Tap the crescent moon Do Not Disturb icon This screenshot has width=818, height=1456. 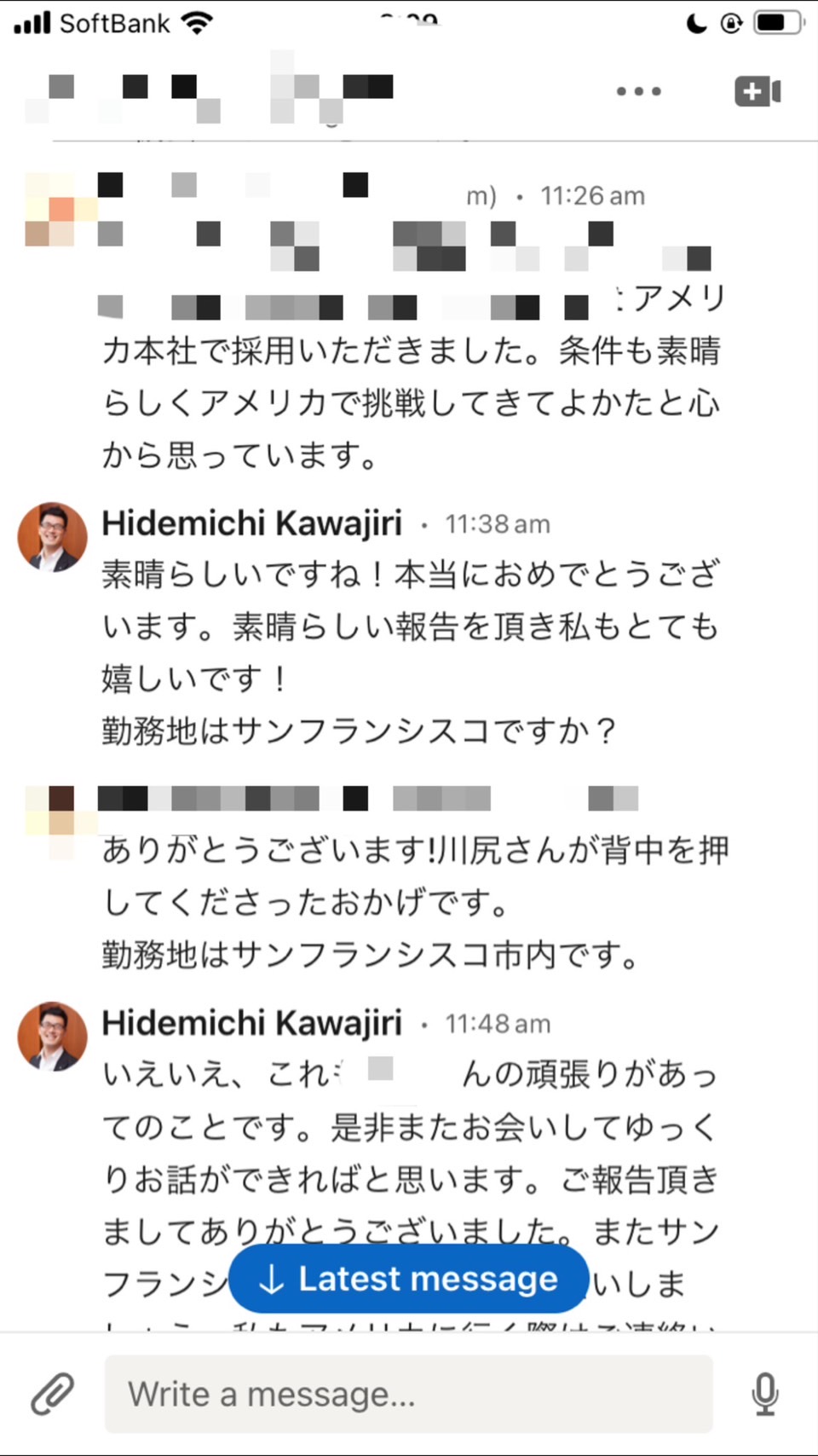(x=696, y=23)
